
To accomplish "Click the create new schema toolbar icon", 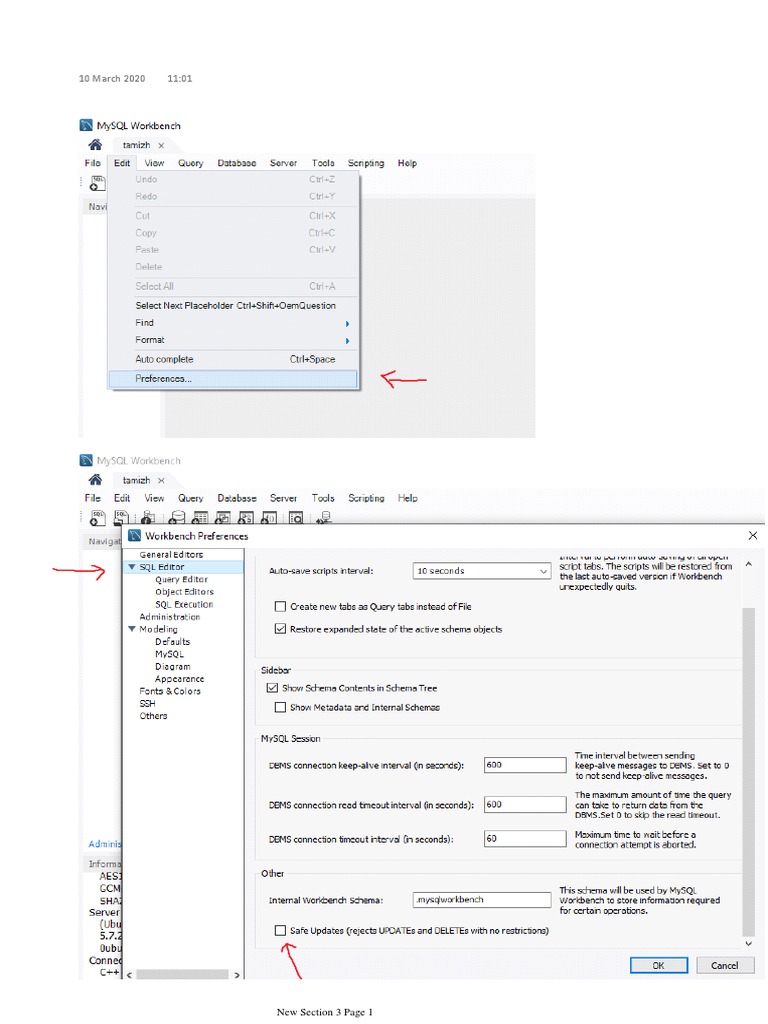I will click(x=176, y=518).
